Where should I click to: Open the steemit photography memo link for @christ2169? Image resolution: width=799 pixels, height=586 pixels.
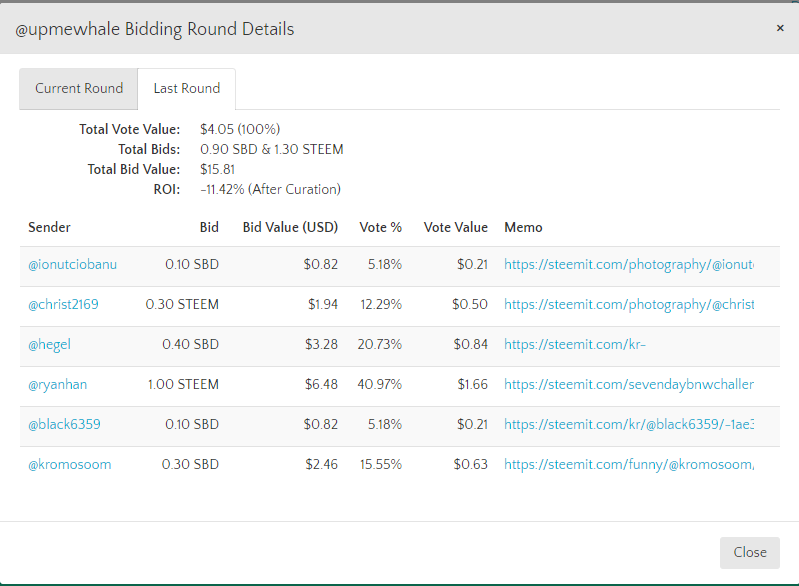point(629,304)
